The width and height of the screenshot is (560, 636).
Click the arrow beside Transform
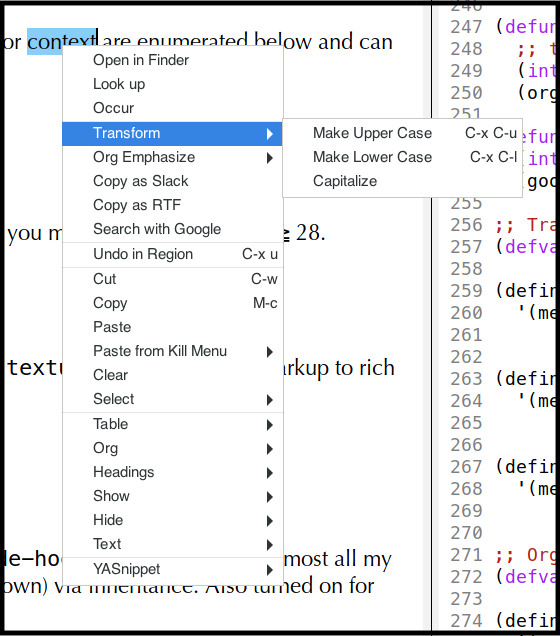click(270, 134)
